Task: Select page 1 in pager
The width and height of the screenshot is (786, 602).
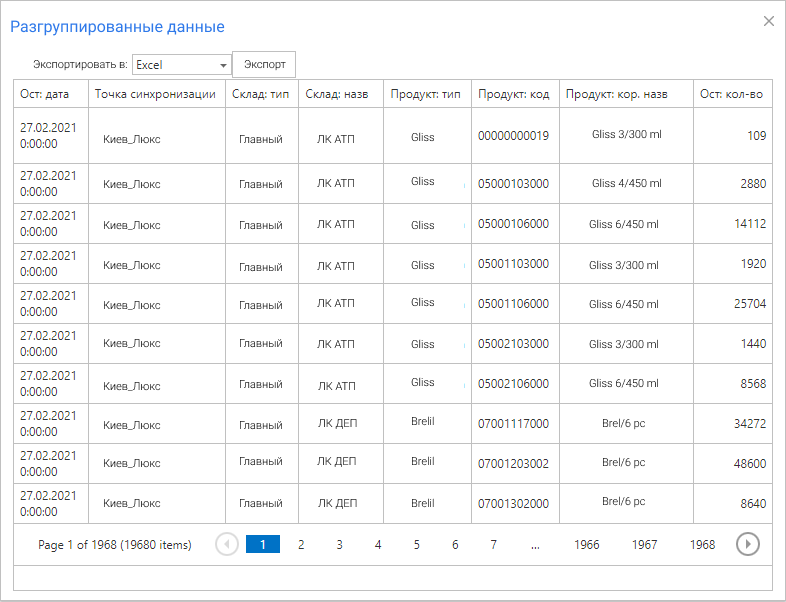Action: (263, 544)
